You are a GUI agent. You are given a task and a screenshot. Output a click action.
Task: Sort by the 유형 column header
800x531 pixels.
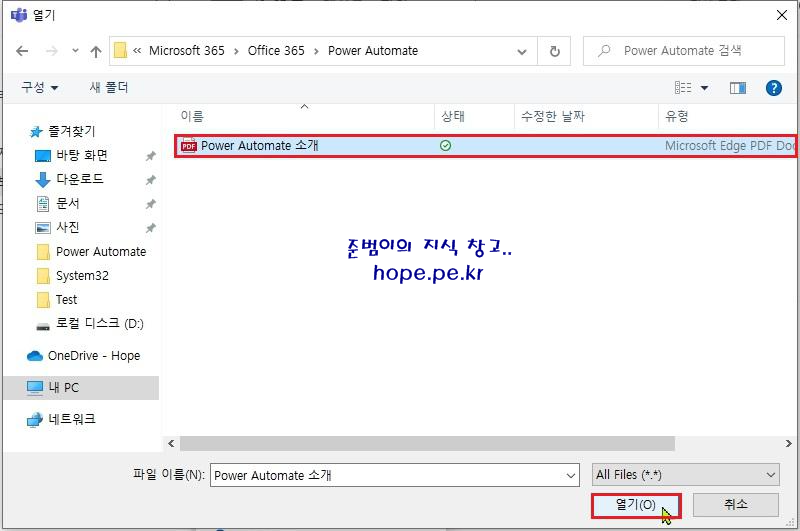[x=677, y=116]
